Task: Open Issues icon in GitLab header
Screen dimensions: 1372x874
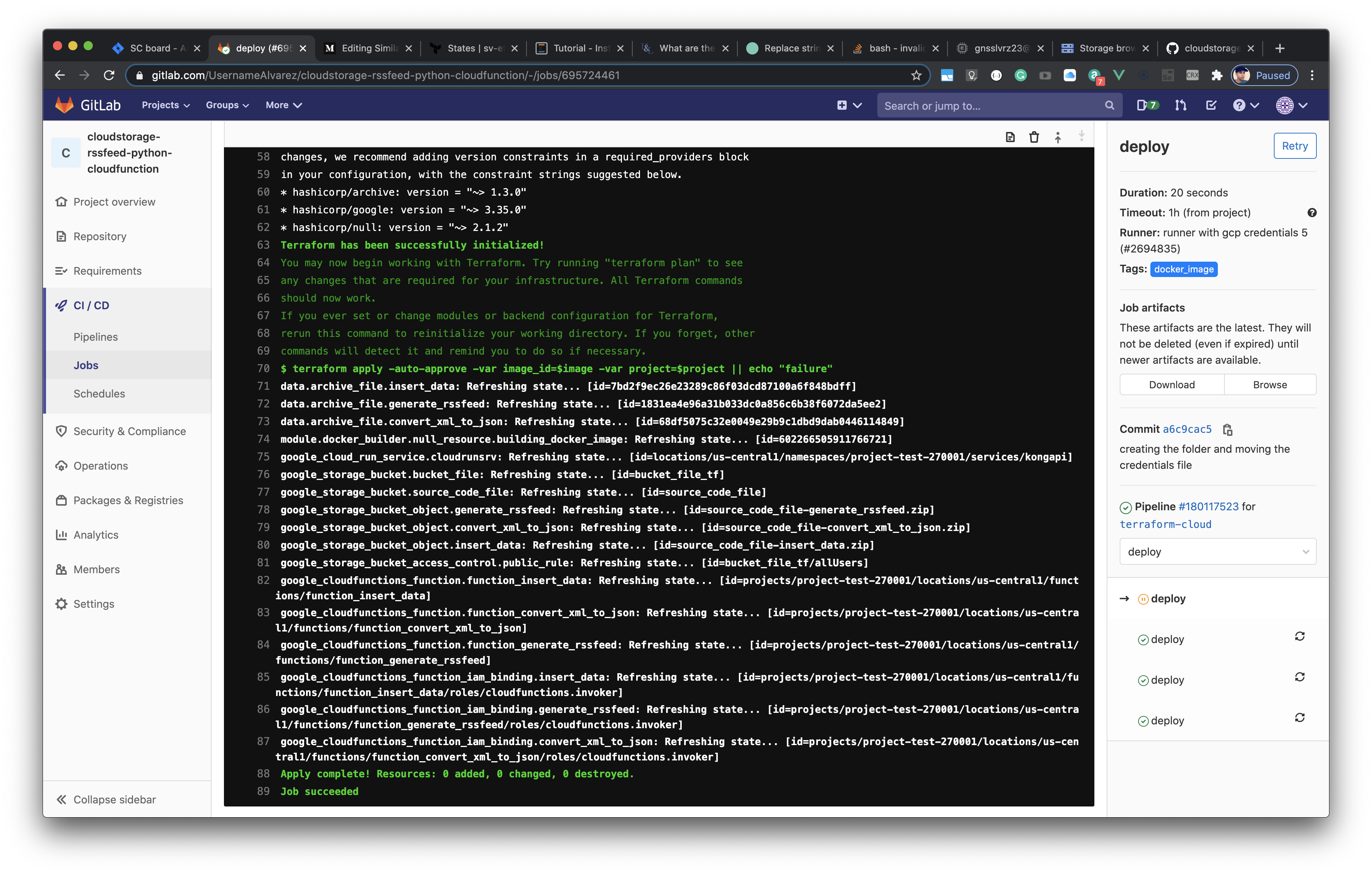Action: 1147,106
